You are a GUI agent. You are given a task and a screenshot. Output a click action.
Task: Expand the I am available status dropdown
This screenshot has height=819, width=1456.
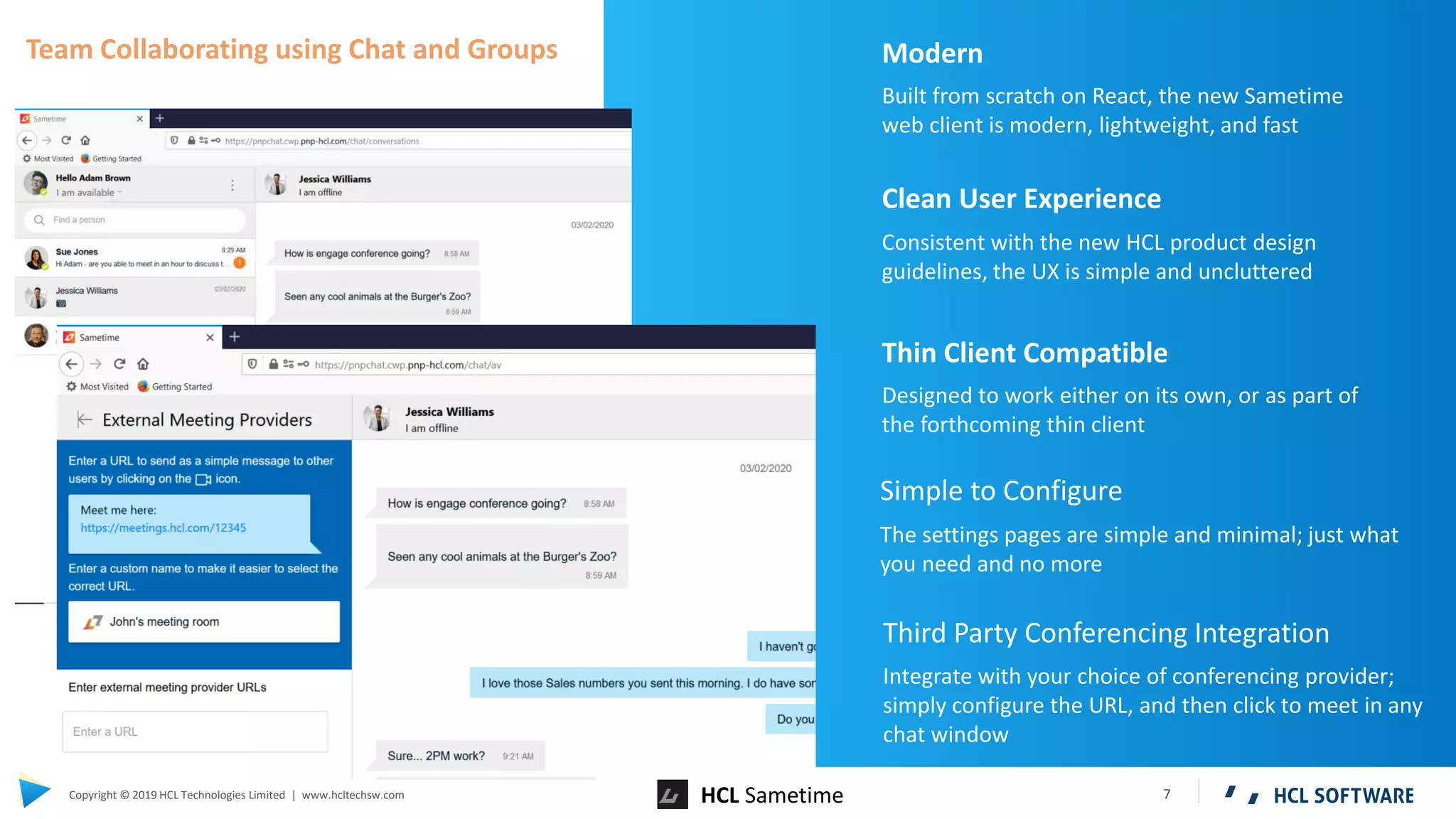pyautogui.click(x=119, y=193)
